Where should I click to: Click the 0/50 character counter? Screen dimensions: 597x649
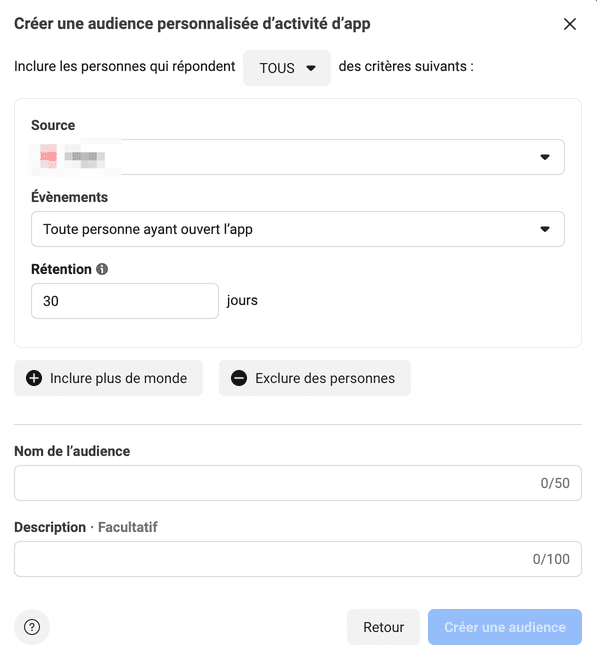(555, 483)
